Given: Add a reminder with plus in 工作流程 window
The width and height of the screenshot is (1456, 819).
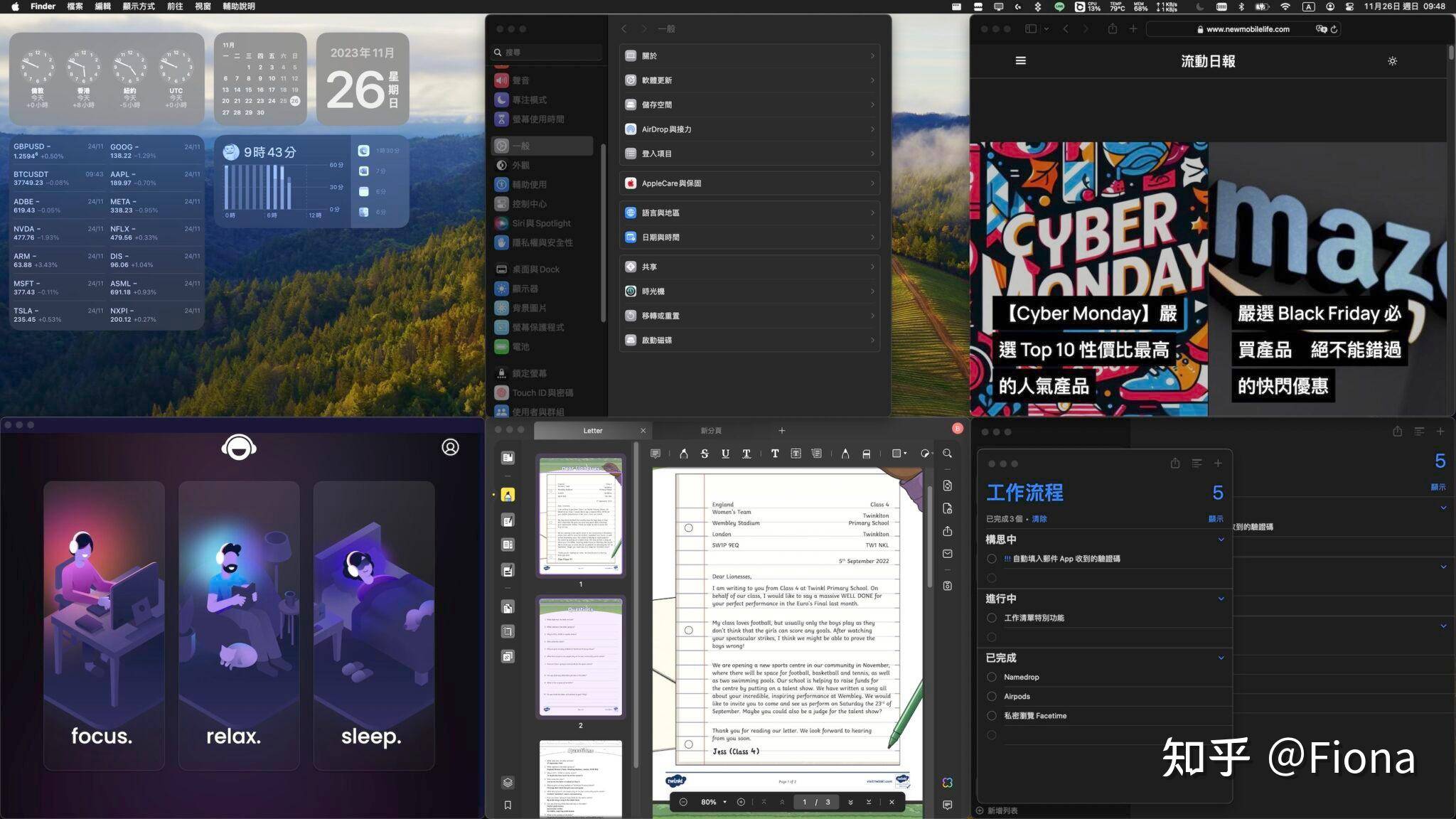Looking at the screenshot, I should pyautogui.click(x=1218, y=464).
